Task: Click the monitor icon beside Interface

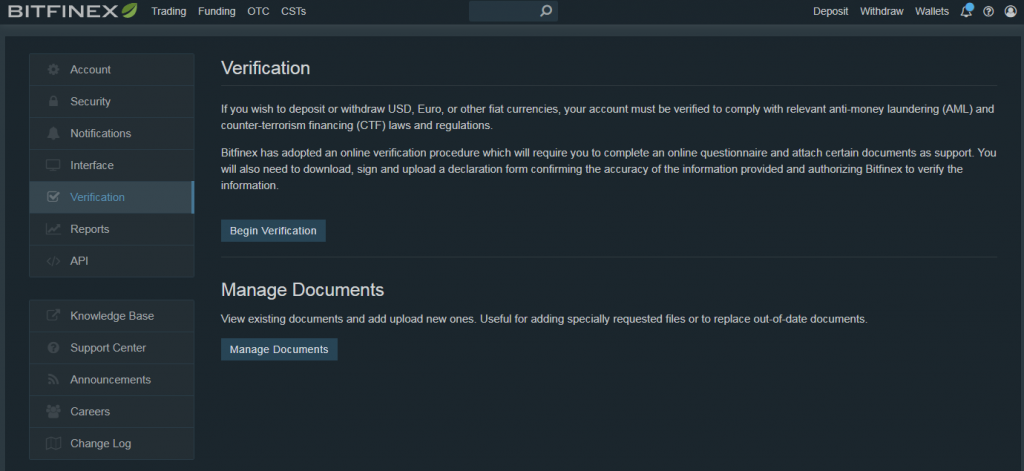Action: click(x=54, y=165)
